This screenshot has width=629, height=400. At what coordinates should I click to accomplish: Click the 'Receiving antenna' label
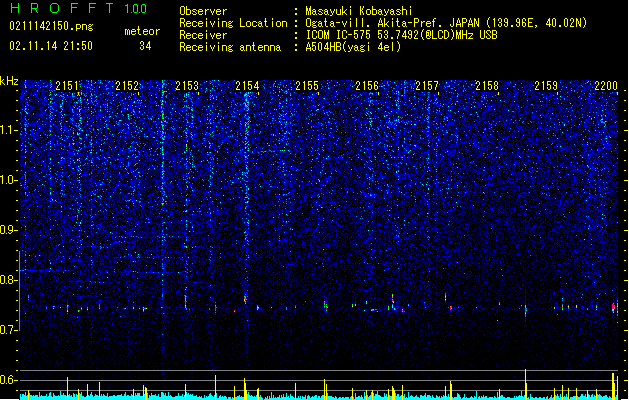[230, 47]
